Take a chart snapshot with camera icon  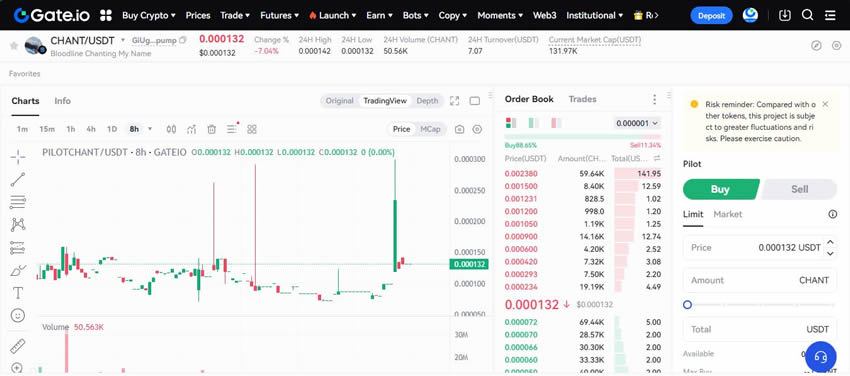pos(460,129)
